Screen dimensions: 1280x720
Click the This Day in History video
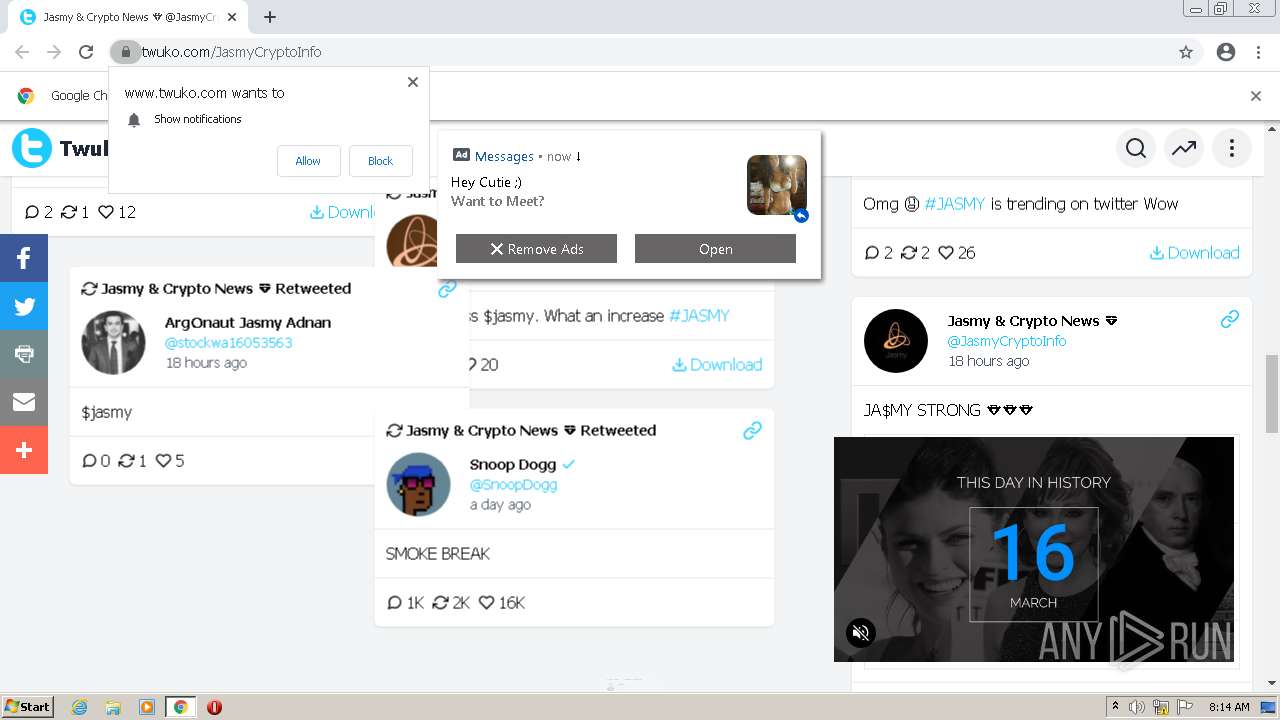(1034, 549)
